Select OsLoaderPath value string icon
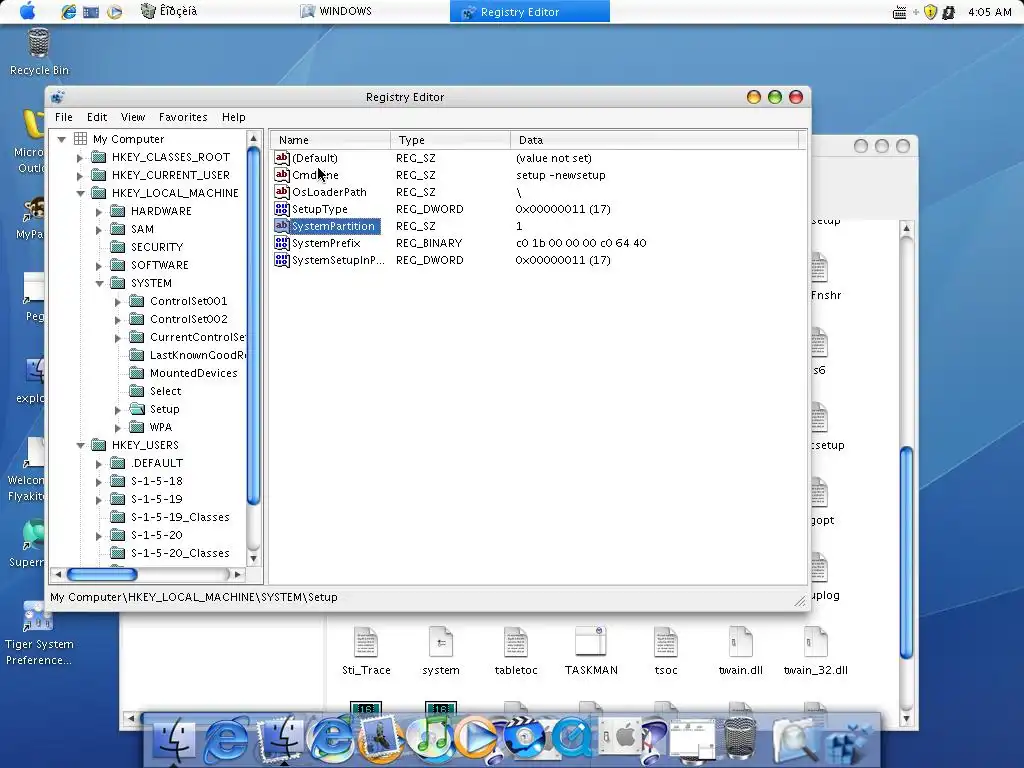1024x768 pixels. tap(281, 191)
